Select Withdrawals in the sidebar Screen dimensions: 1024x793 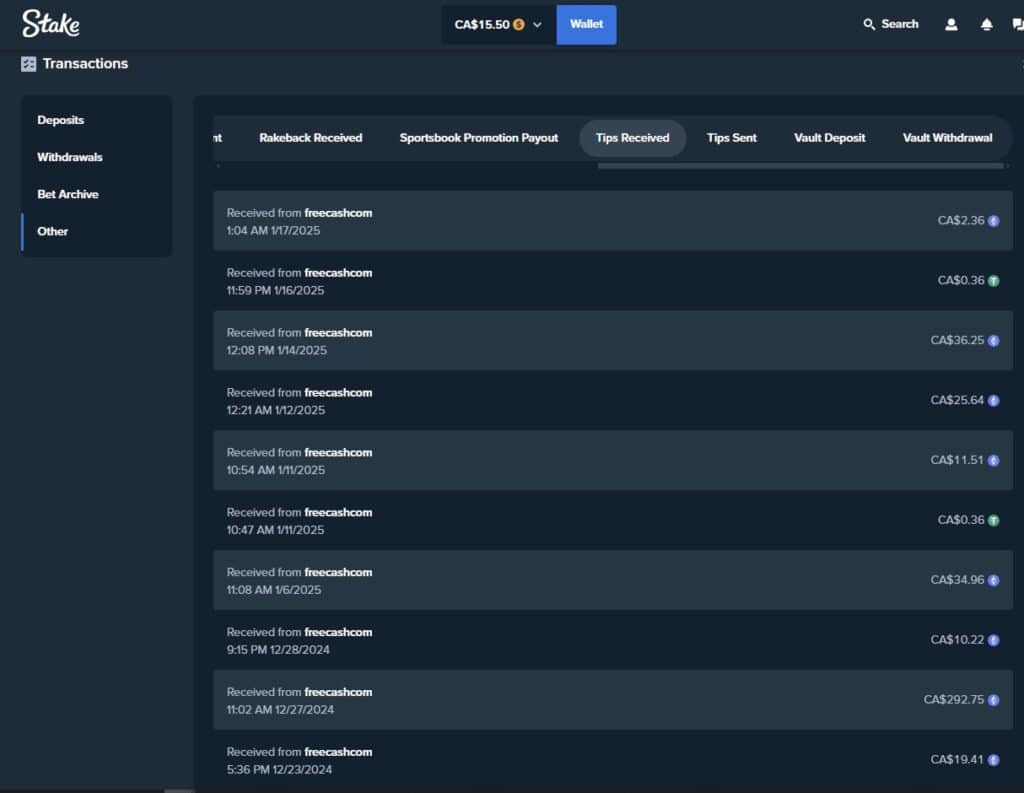pos(70,157)
